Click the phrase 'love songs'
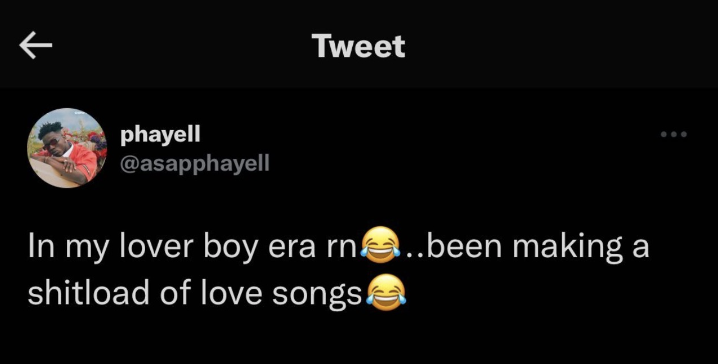The height and width of the screenshot is (364, 718). point(282,295)
